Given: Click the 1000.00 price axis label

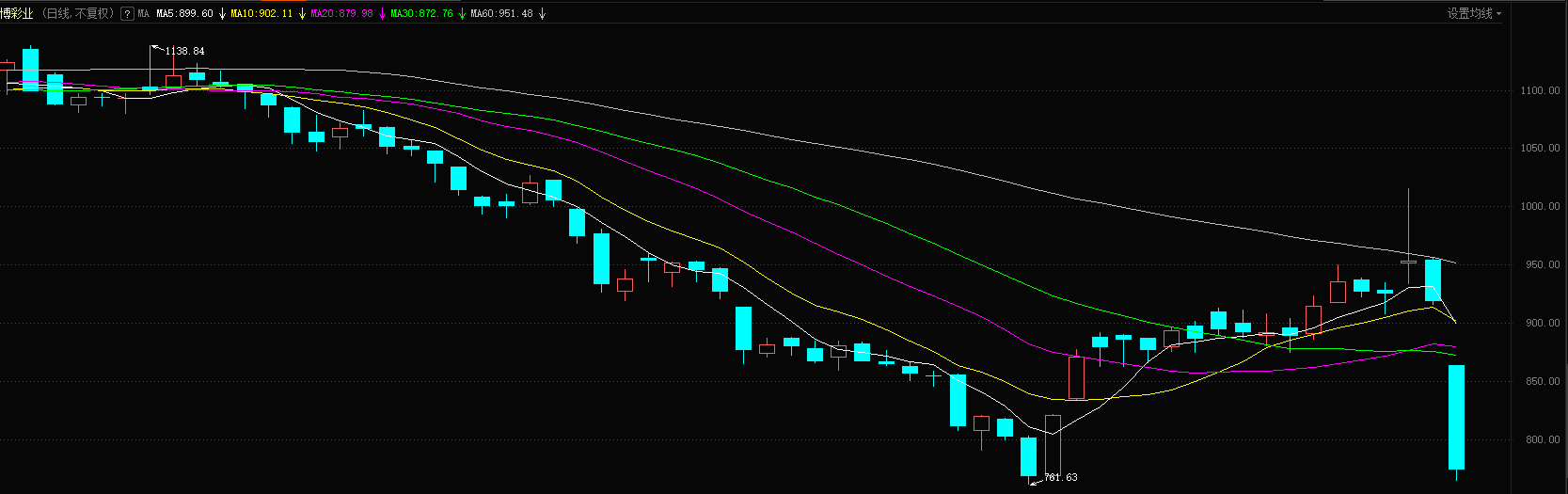Looking at the screenshot, I should coord(1540,207).
